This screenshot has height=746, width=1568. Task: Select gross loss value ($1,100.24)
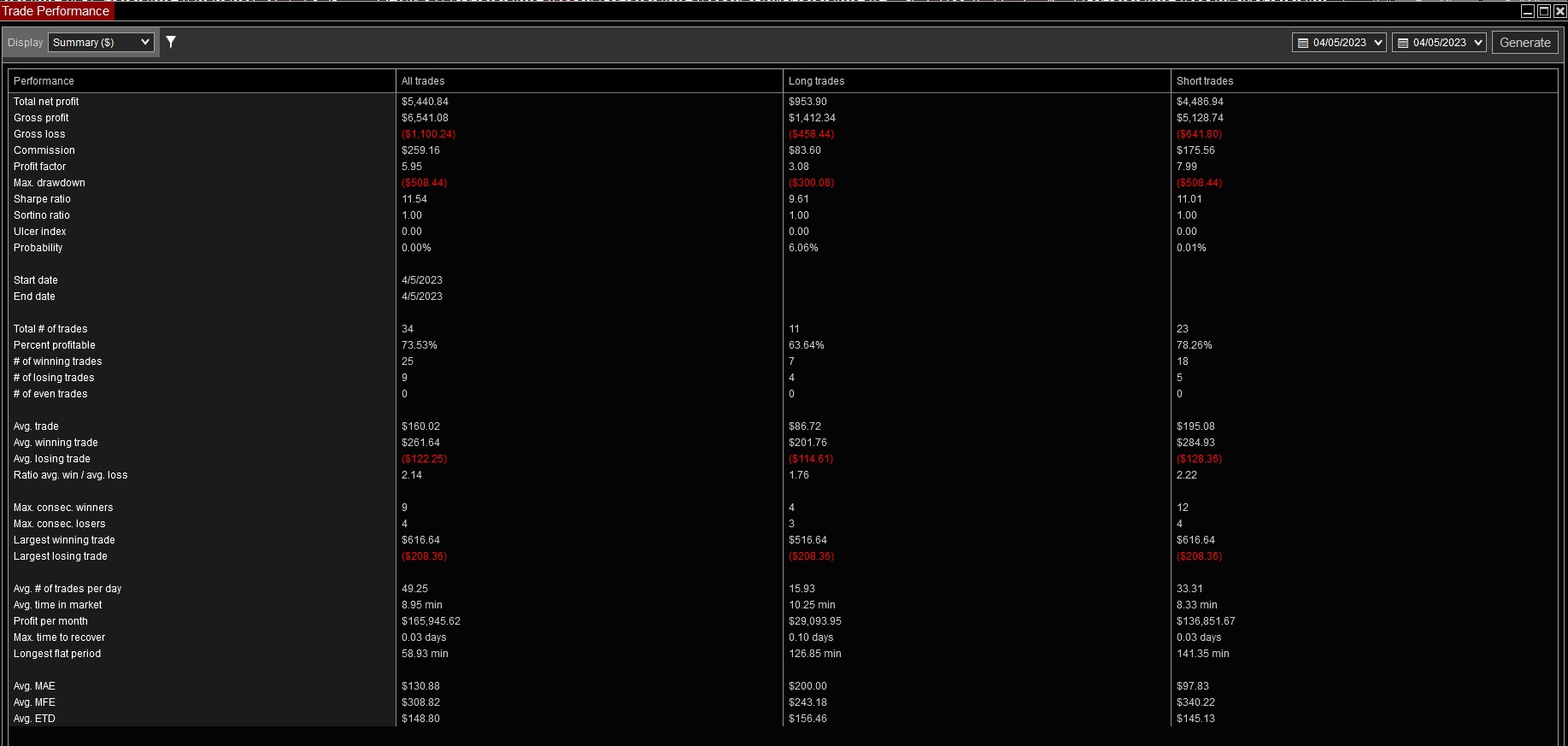(428, 134)
